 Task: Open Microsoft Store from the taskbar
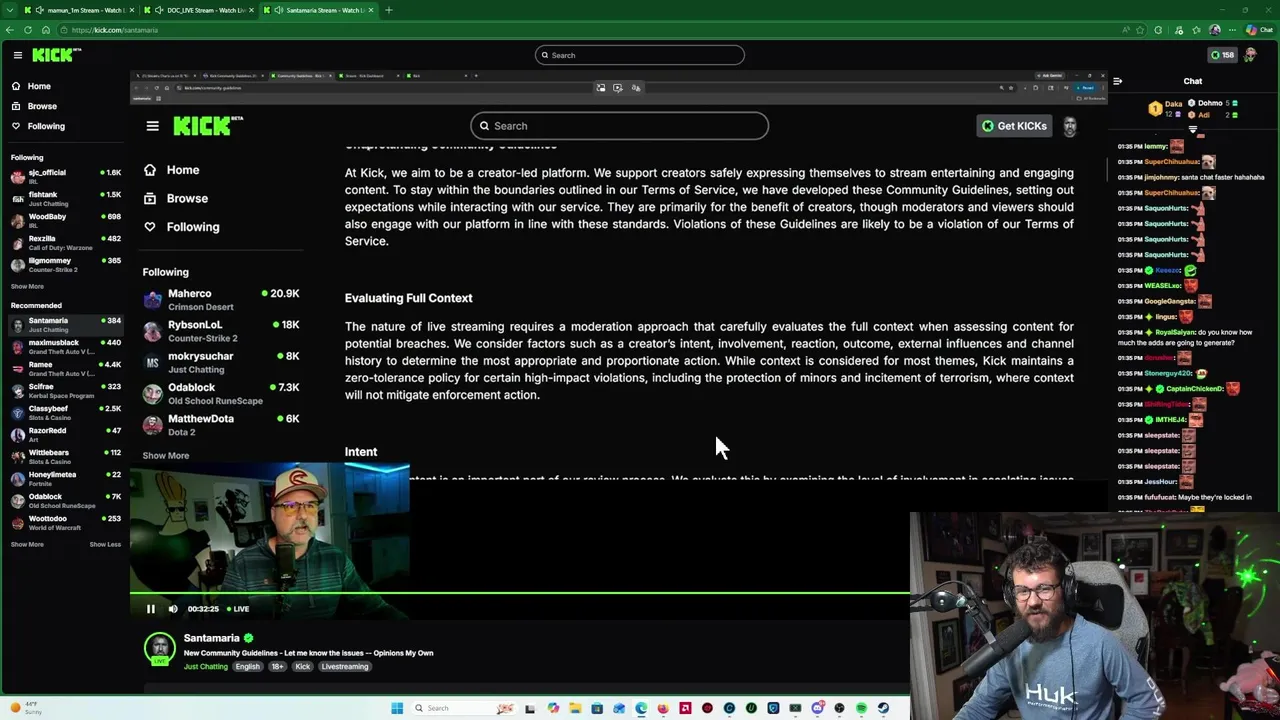click(597, 708)
